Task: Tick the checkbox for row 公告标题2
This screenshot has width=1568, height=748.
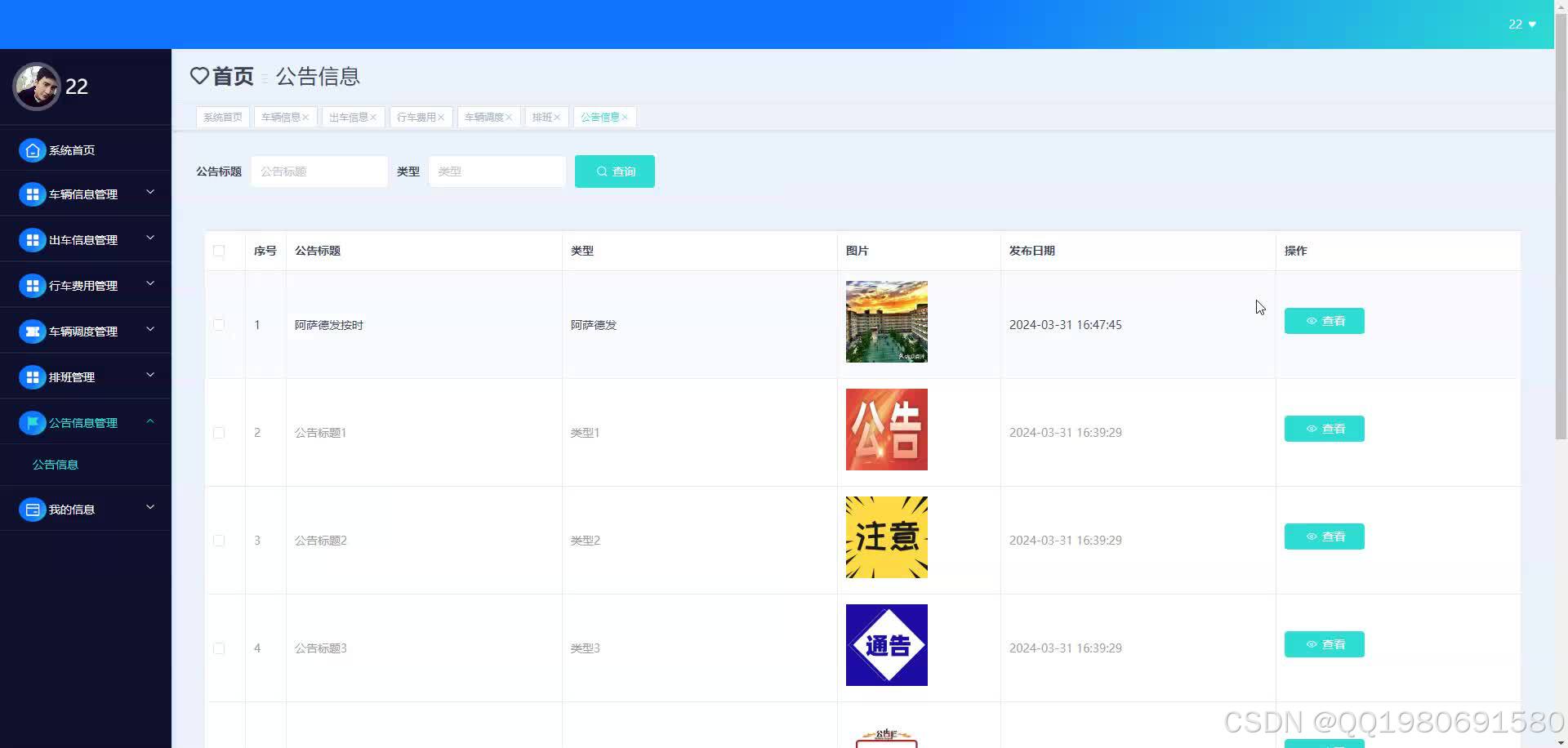Action: pyautogui.click(x=219, y=541)
